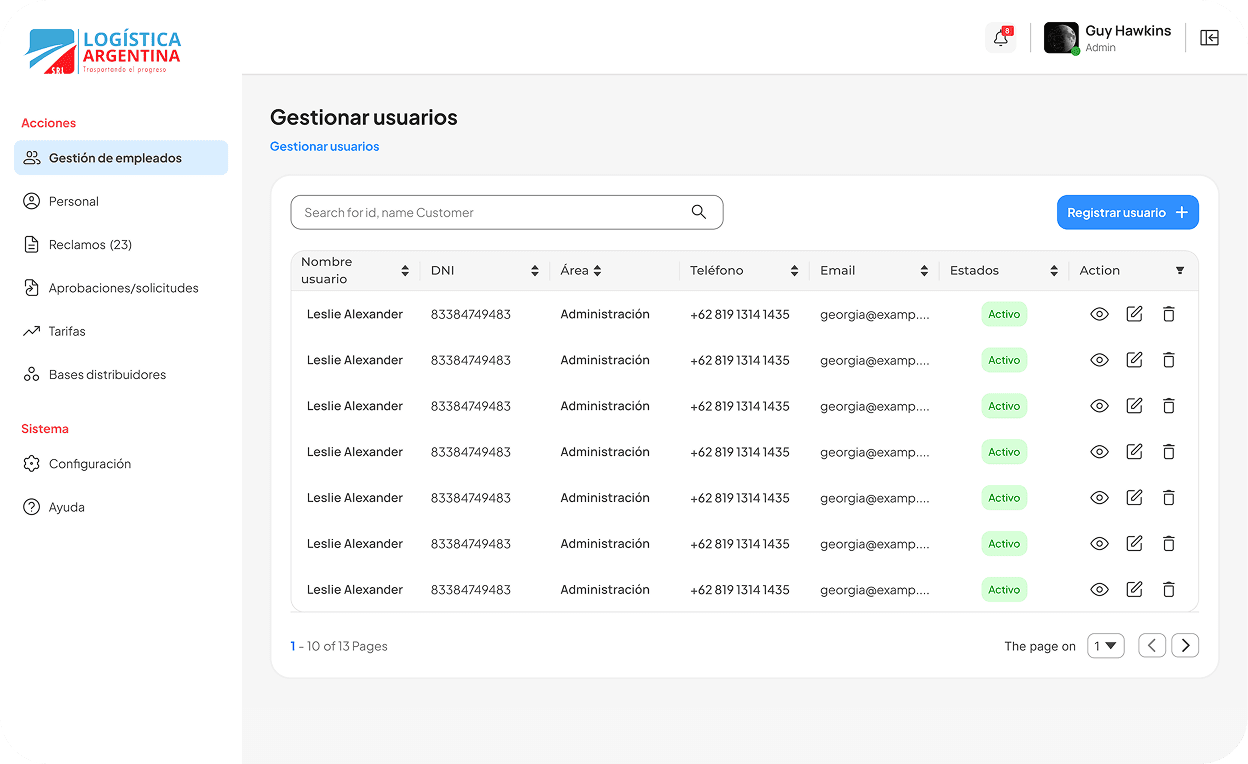
Task: View details of the first user row
Action: click(x=1099, y=314)
